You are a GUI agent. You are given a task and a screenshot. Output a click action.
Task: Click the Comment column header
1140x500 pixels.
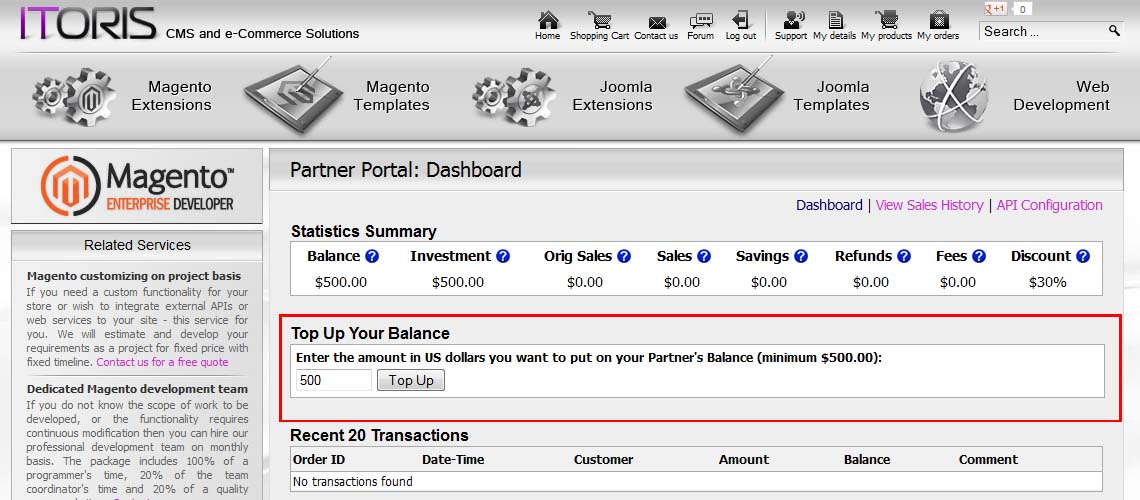tap(988, 459)
